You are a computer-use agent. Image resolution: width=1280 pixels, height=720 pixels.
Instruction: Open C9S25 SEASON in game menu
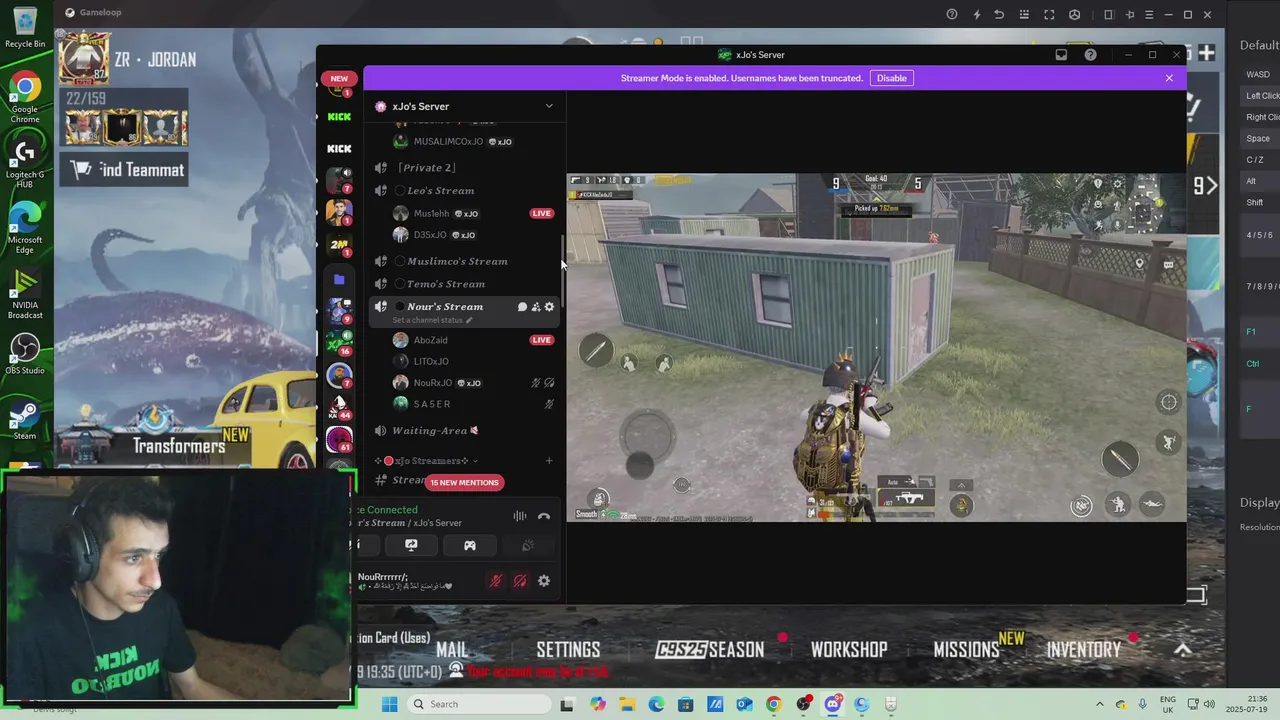(x=710, y=650)
